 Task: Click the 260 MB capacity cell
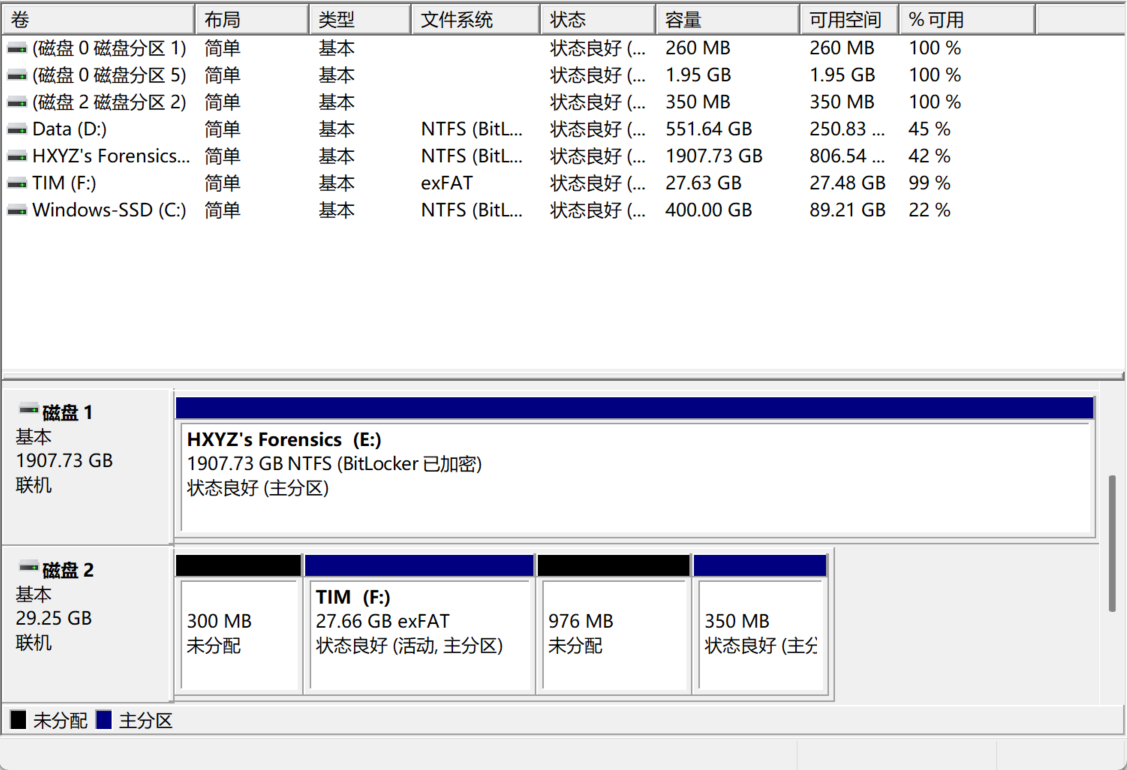click(x=698, y=49)
